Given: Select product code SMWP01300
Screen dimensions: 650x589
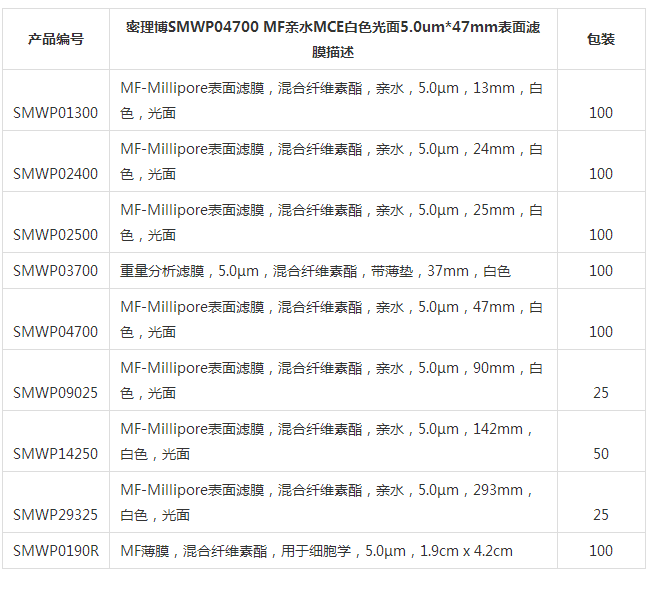Looking at the screenshot, I should tap(56, 113).
